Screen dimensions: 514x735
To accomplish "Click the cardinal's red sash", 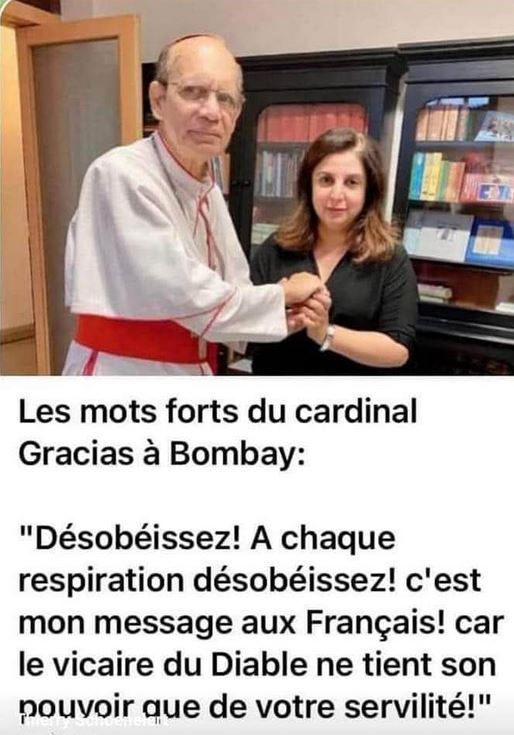I will (141, 340).
